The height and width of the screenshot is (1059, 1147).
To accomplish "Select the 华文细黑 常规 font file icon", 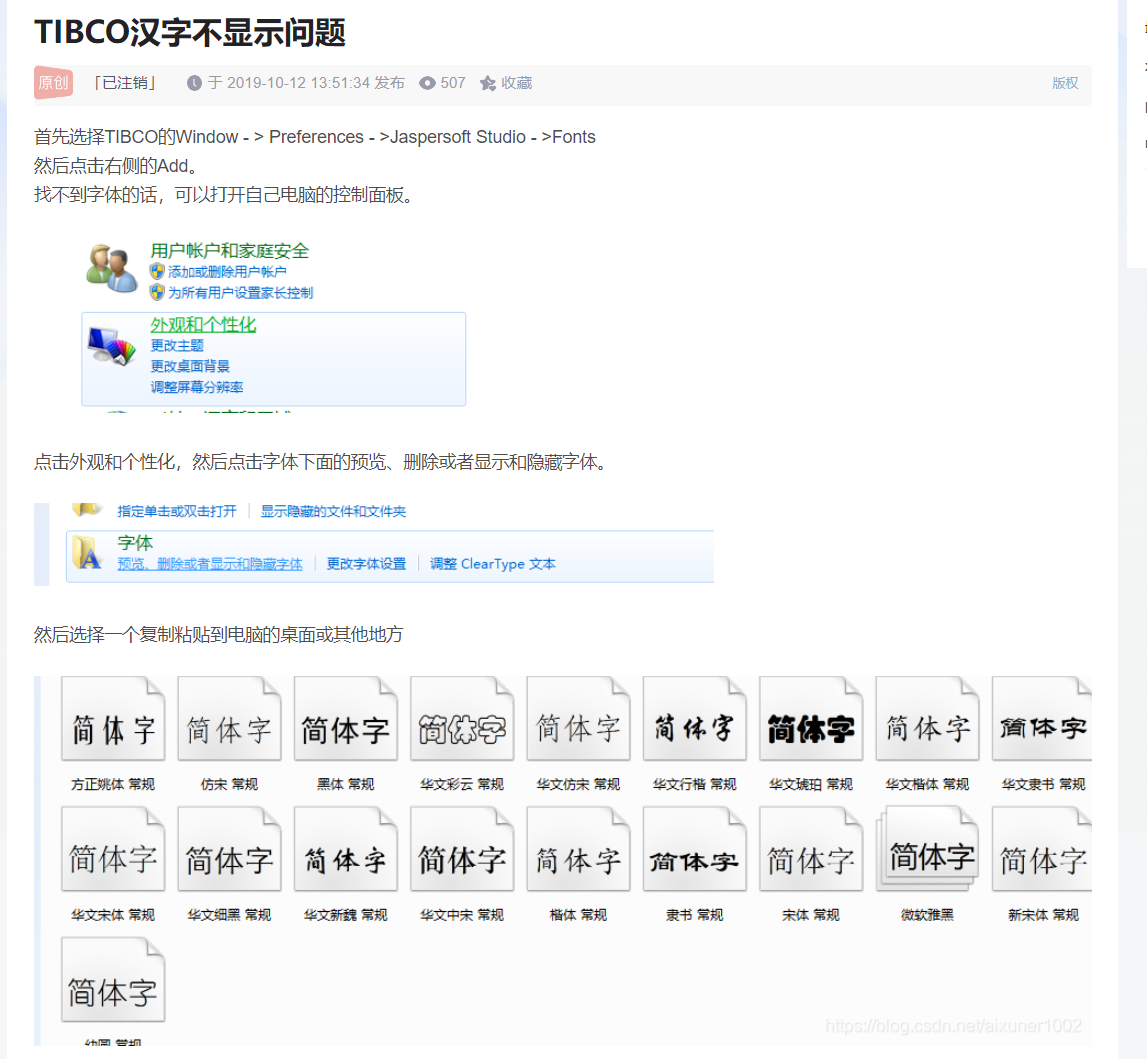I will (x=230, y=849).
